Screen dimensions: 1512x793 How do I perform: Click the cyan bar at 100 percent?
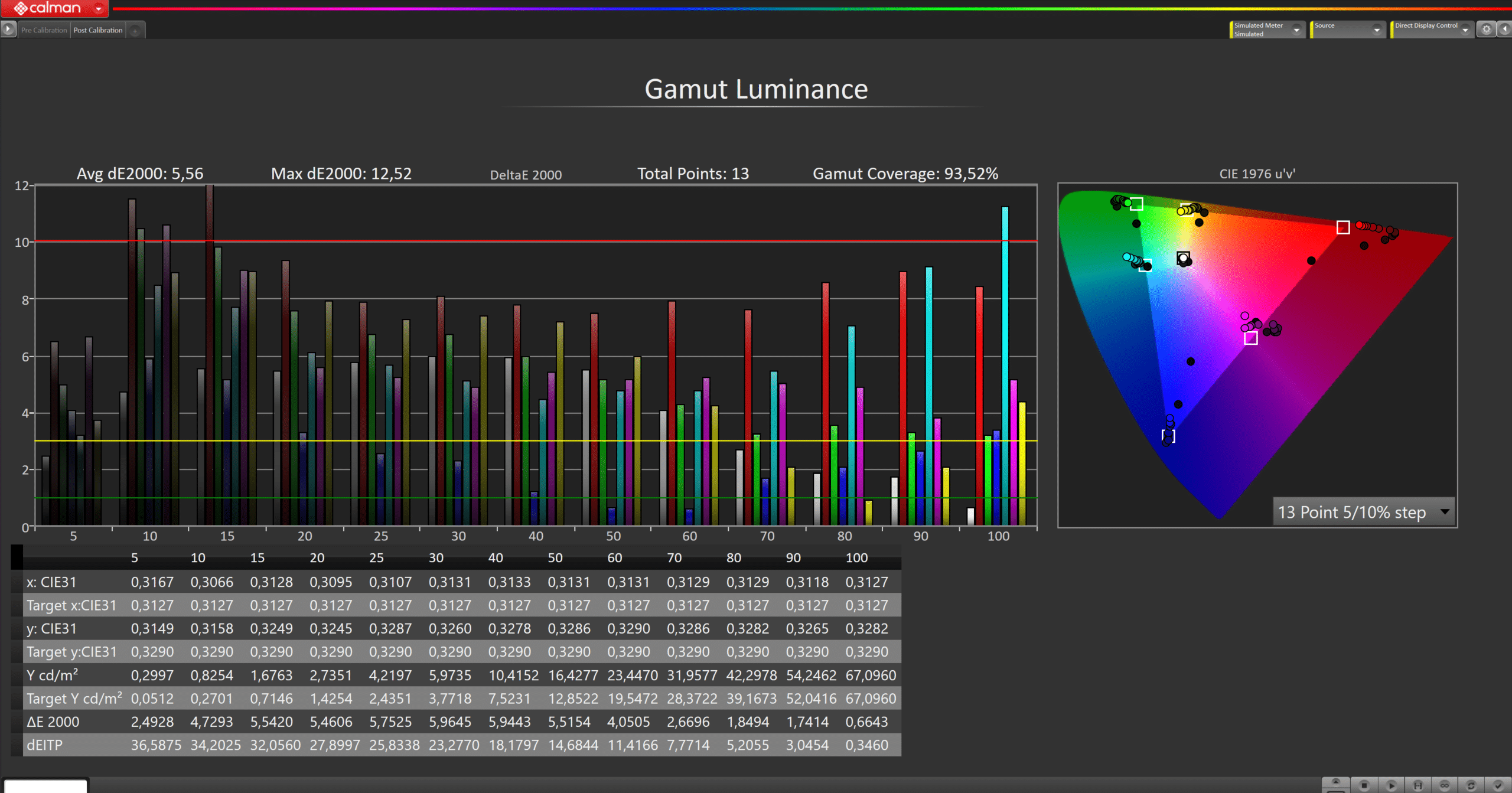1005,366
